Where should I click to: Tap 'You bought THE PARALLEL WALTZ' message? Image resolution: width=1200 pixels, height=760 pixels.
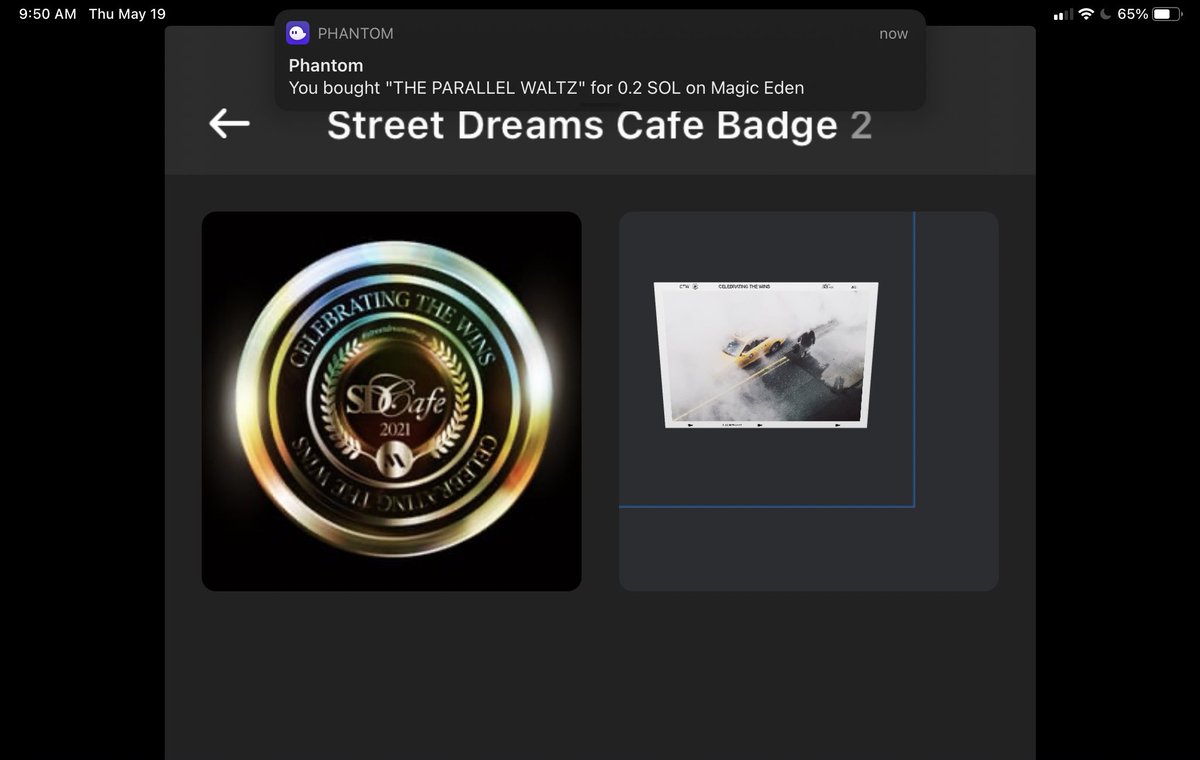pos(546,88)
